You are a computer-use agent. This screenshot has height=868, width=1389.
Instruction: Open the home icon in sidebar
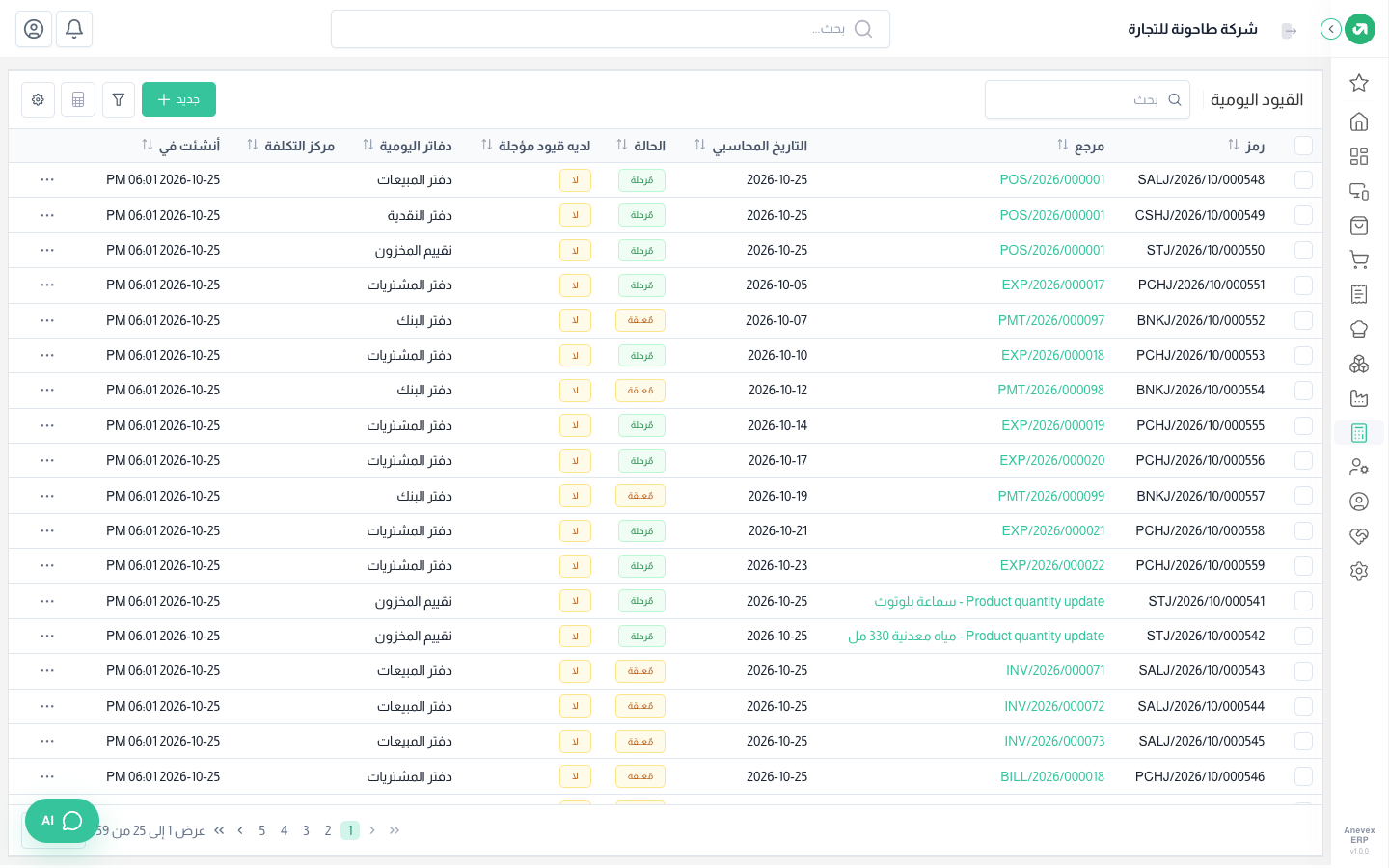click(1359, 122)
